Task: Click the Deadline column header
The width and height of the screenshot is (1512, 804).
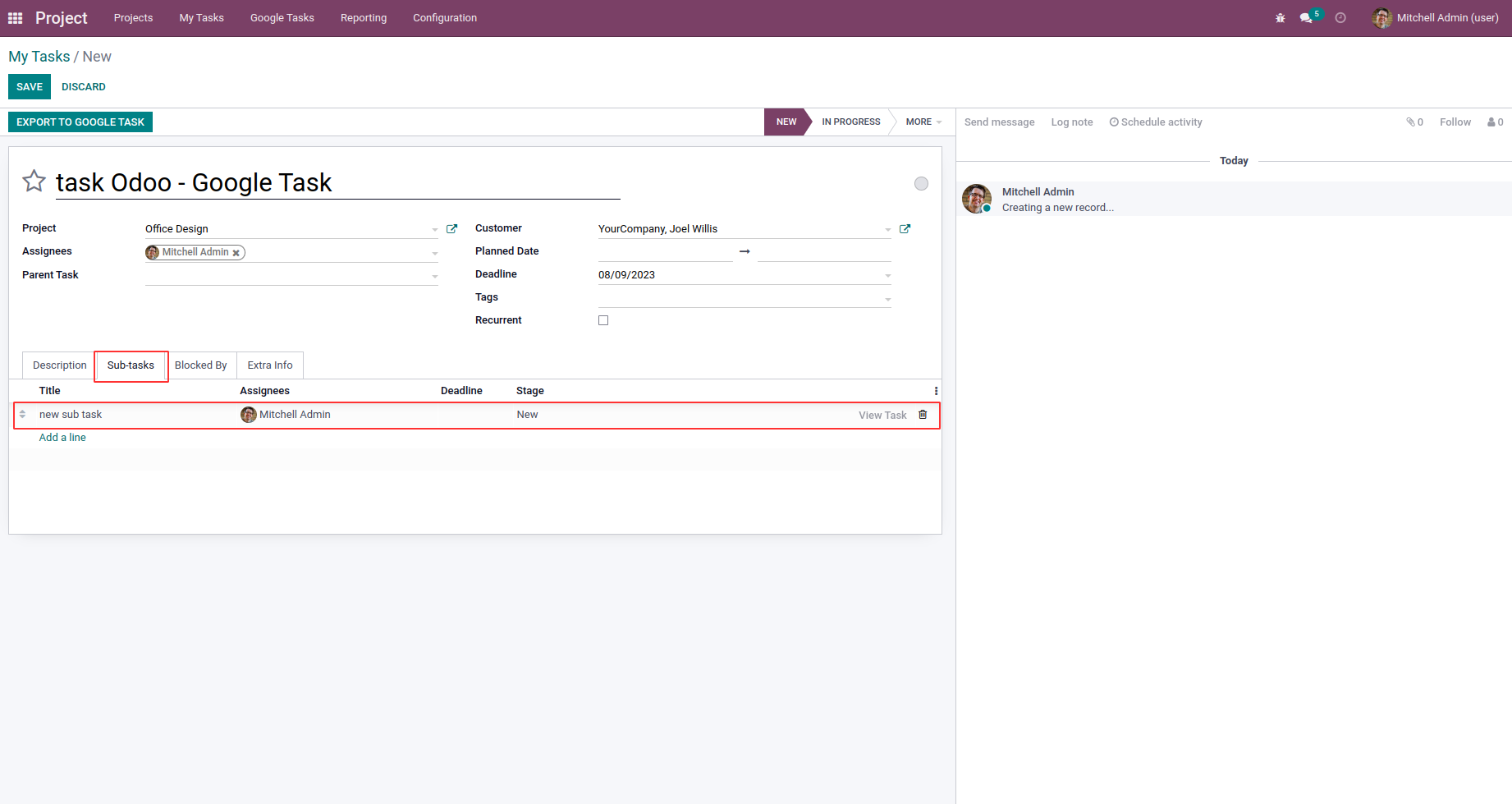Action: (x=461, y=391)
